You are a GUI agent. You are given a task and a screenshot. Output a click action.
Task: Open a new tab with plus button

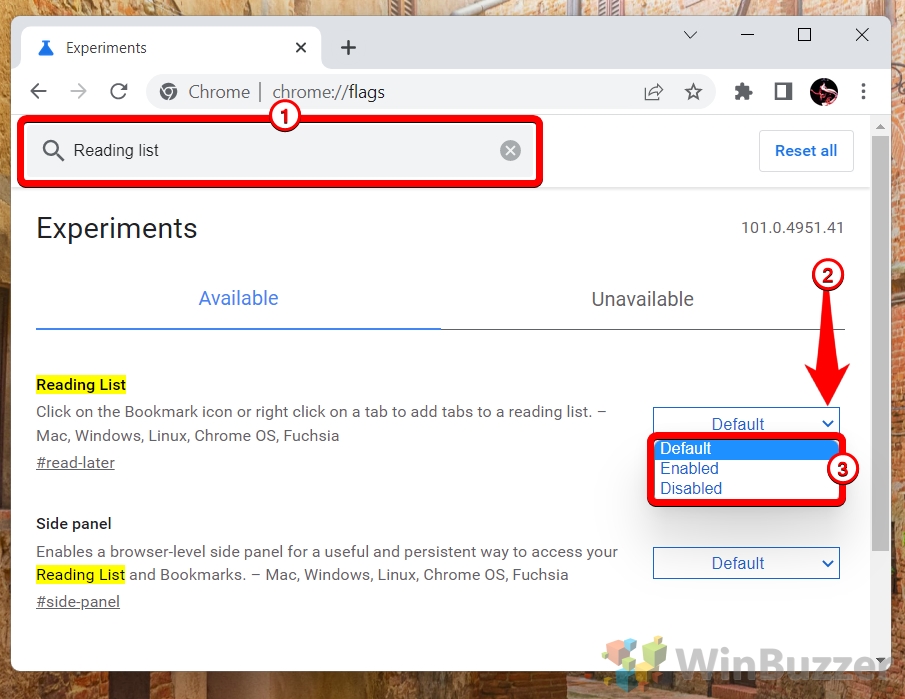[x=348, y=47]
